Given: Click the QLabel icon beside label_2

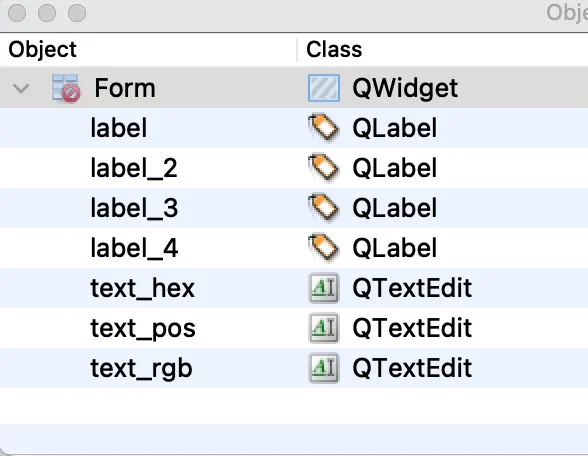Looking at the screenshot, I should coord(324,168).
